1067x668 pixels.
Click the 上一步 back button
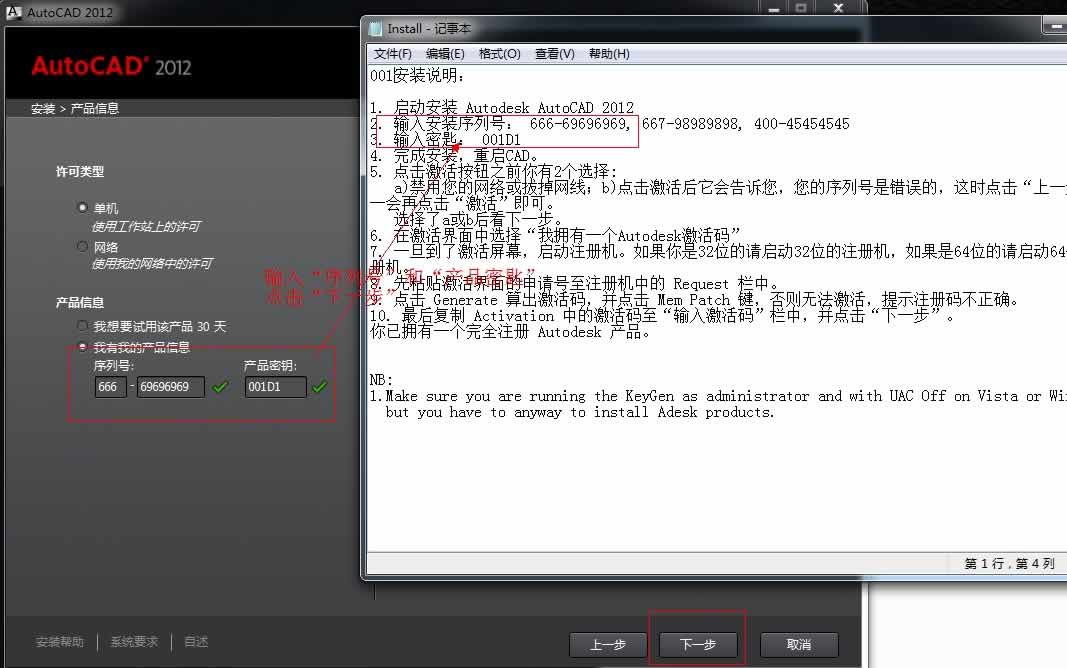pos(607,645)
